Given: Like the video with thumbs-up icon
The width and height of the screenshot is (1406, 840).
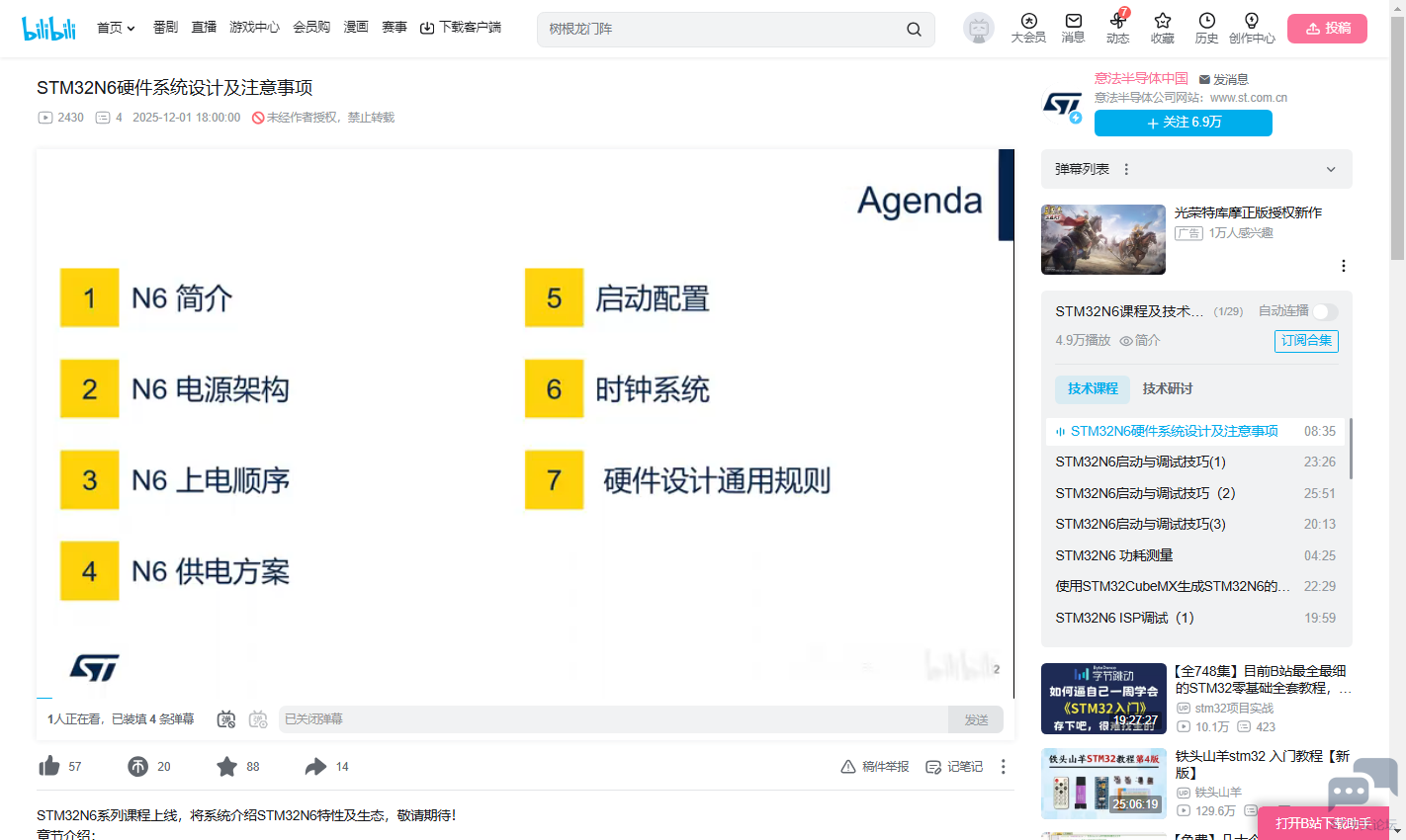Looking at the screenshot, I should point(49,766).
